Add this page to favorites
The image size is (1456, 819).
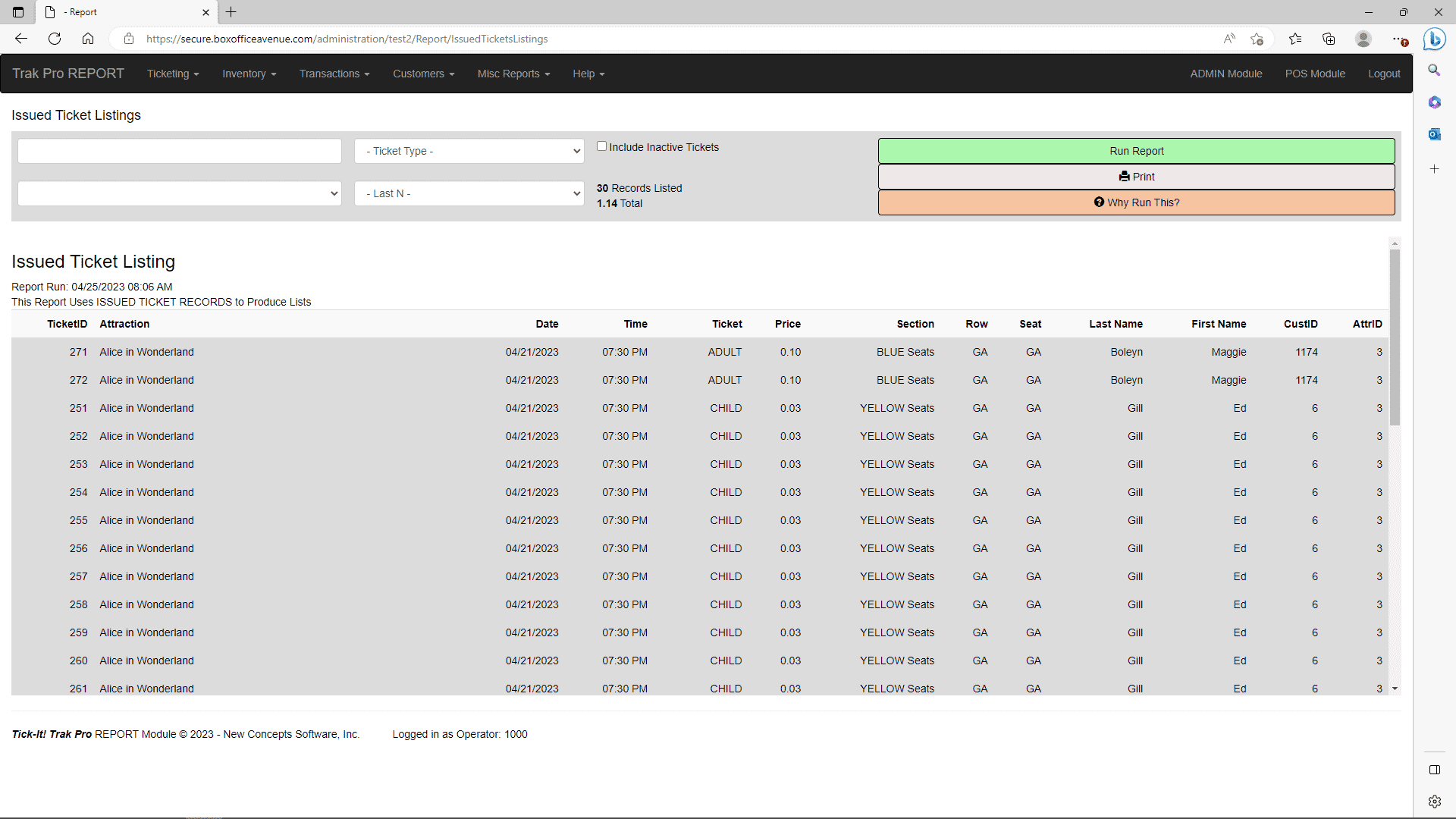(1257, 39)
